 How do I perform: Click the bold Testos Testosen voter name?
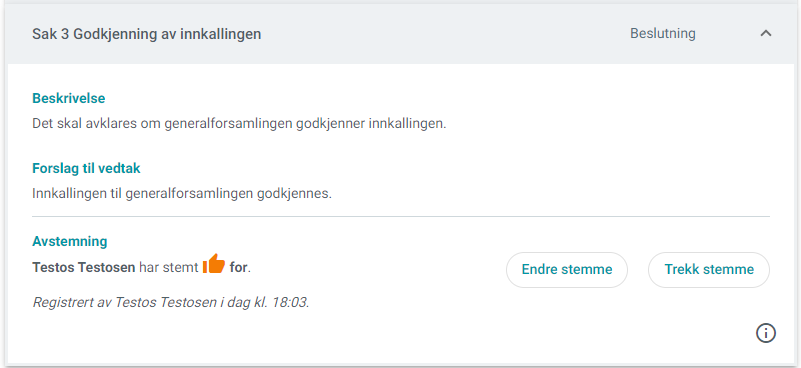pos(84,267)
